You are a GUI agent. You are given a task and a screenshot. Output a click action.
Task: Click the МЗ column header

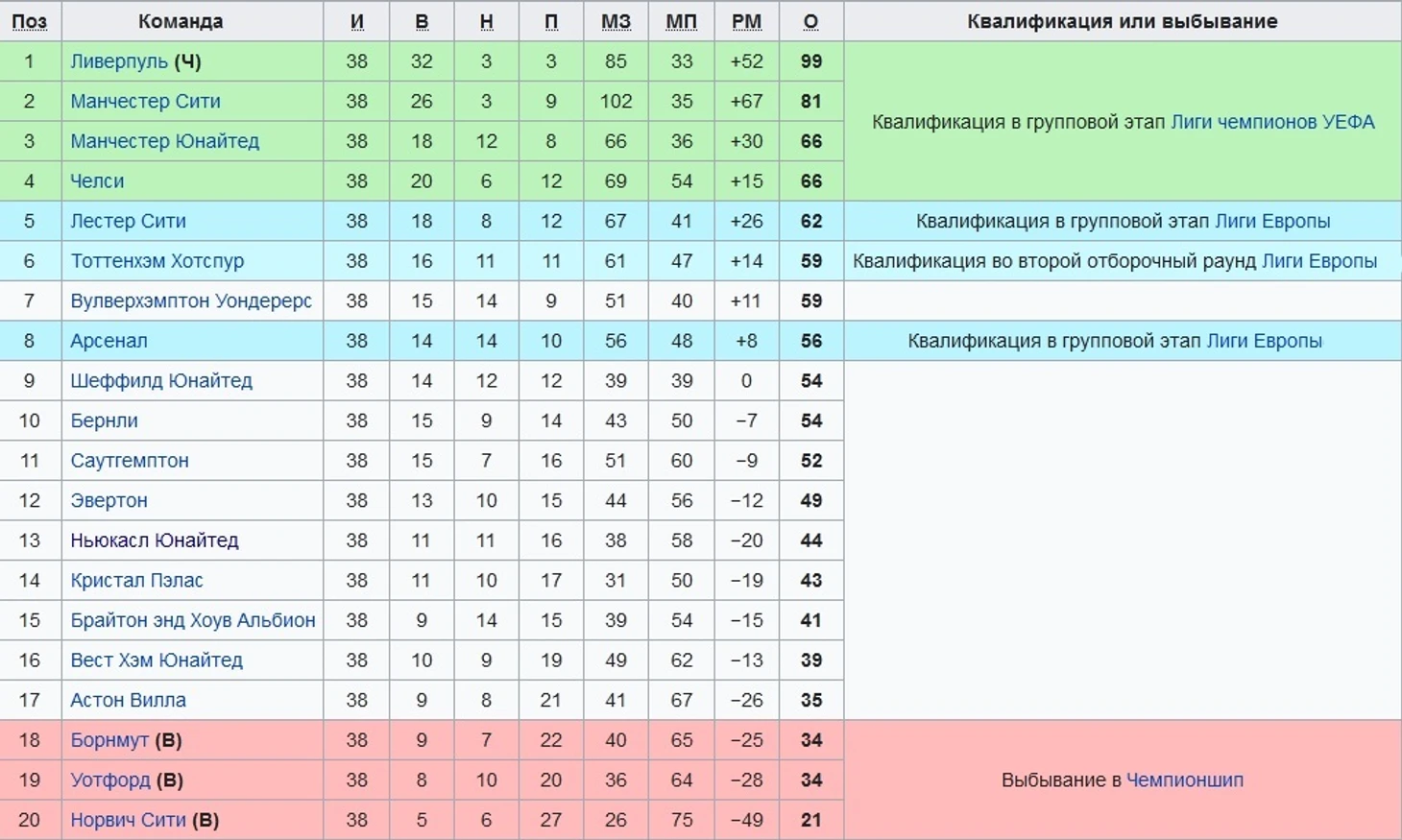(x=616, y=21)
